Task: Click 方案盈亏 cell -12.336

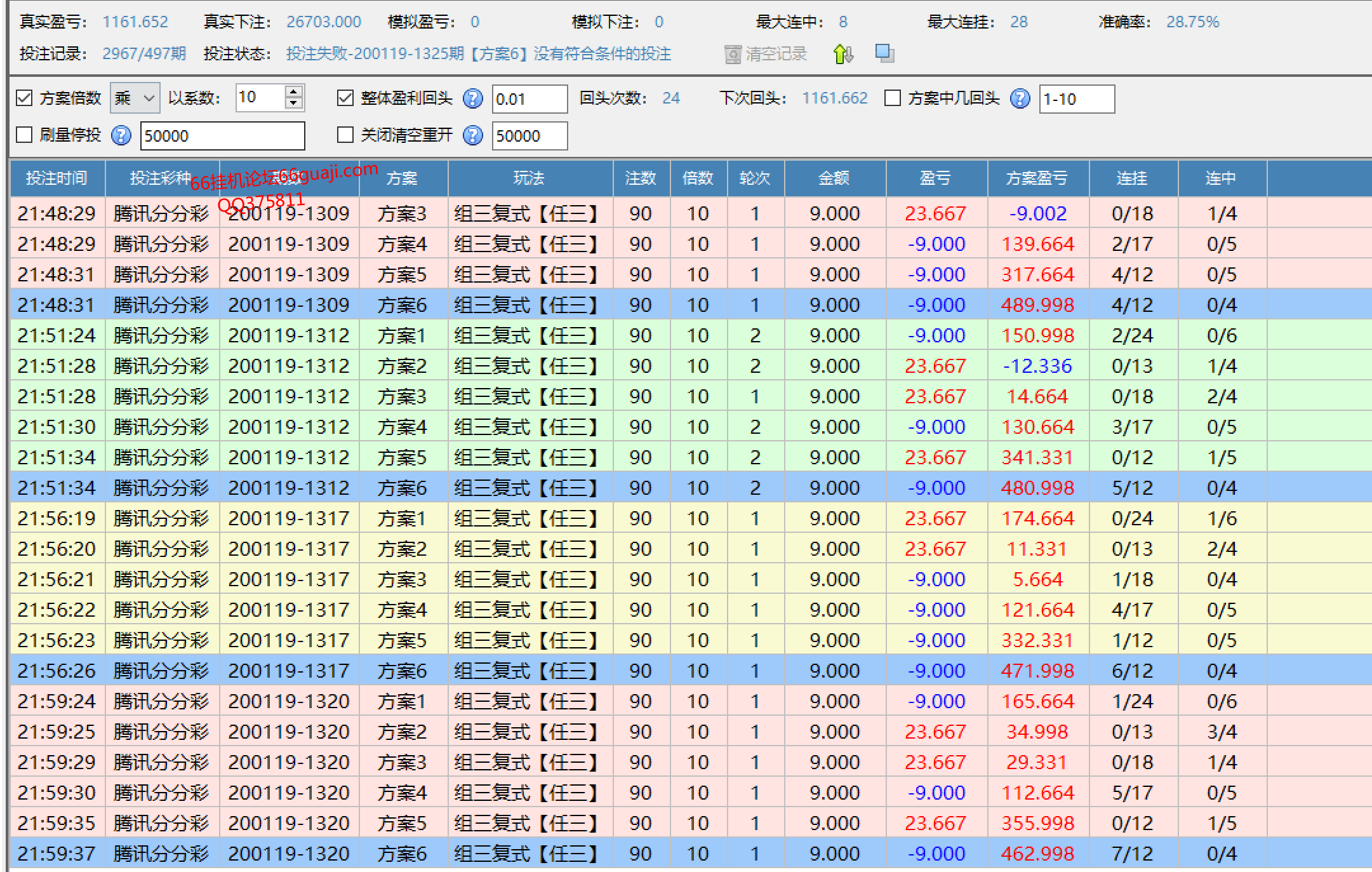Action: pyautogui.click(x=1038, y=366)
